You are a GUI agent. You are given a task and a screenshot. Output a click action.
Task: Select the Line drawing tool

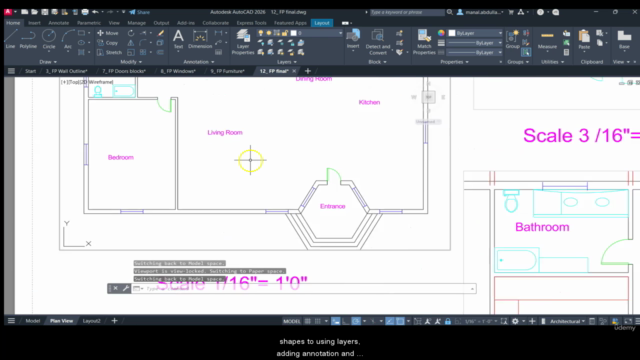(x=11, y=39)
